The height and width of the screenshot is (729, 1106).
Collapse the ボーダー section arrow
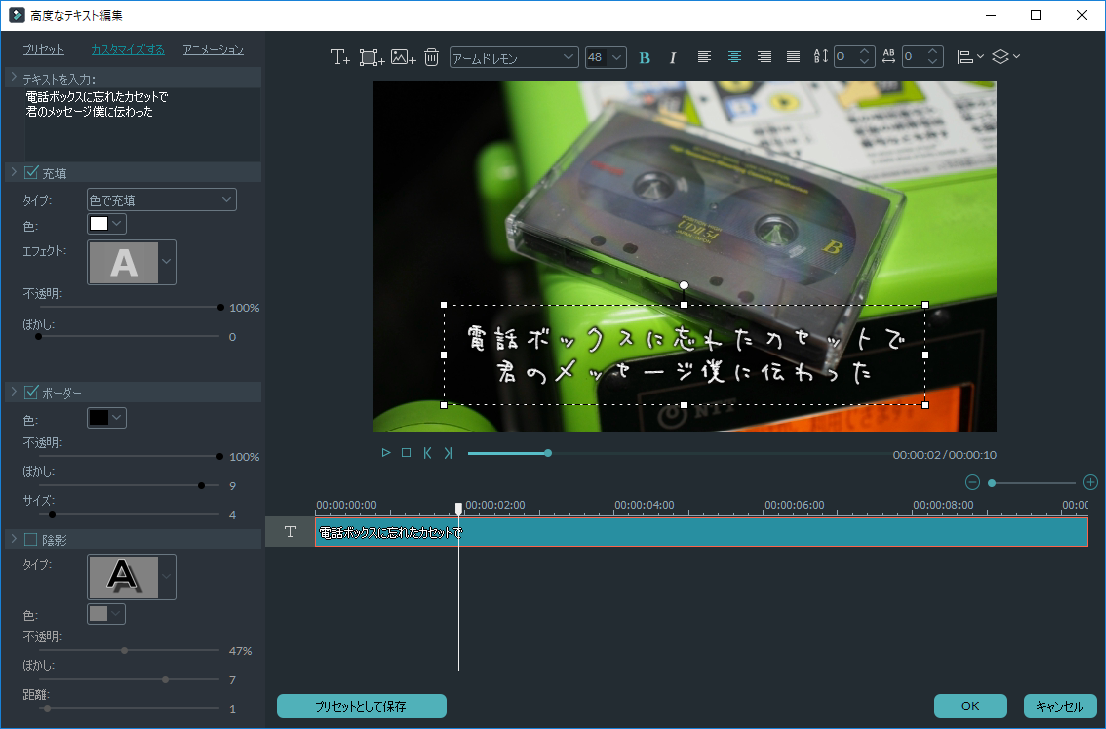click(13, 392)
